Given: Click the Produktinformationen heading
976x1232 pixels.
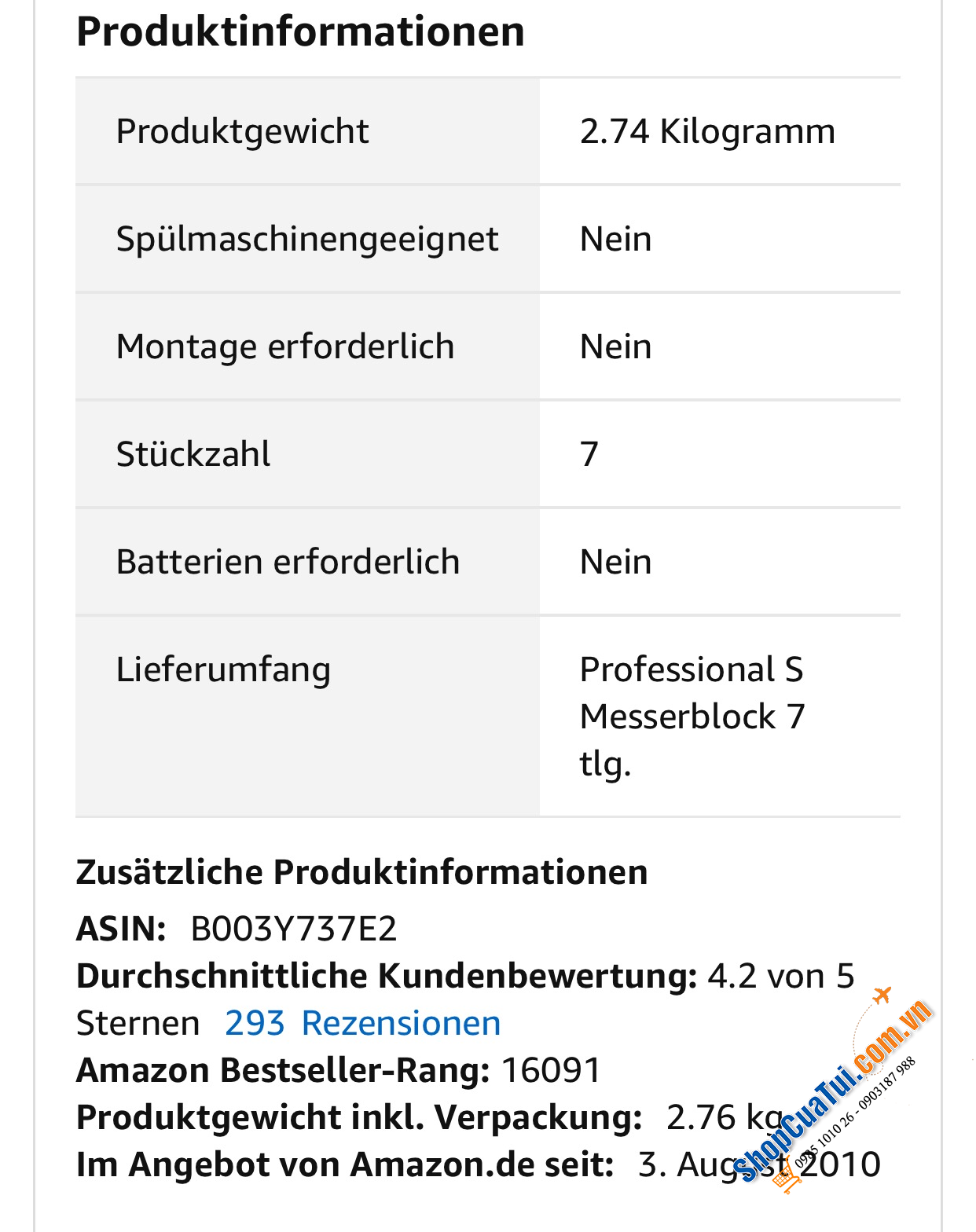Looking at the screenshot, I should (300, 32).
